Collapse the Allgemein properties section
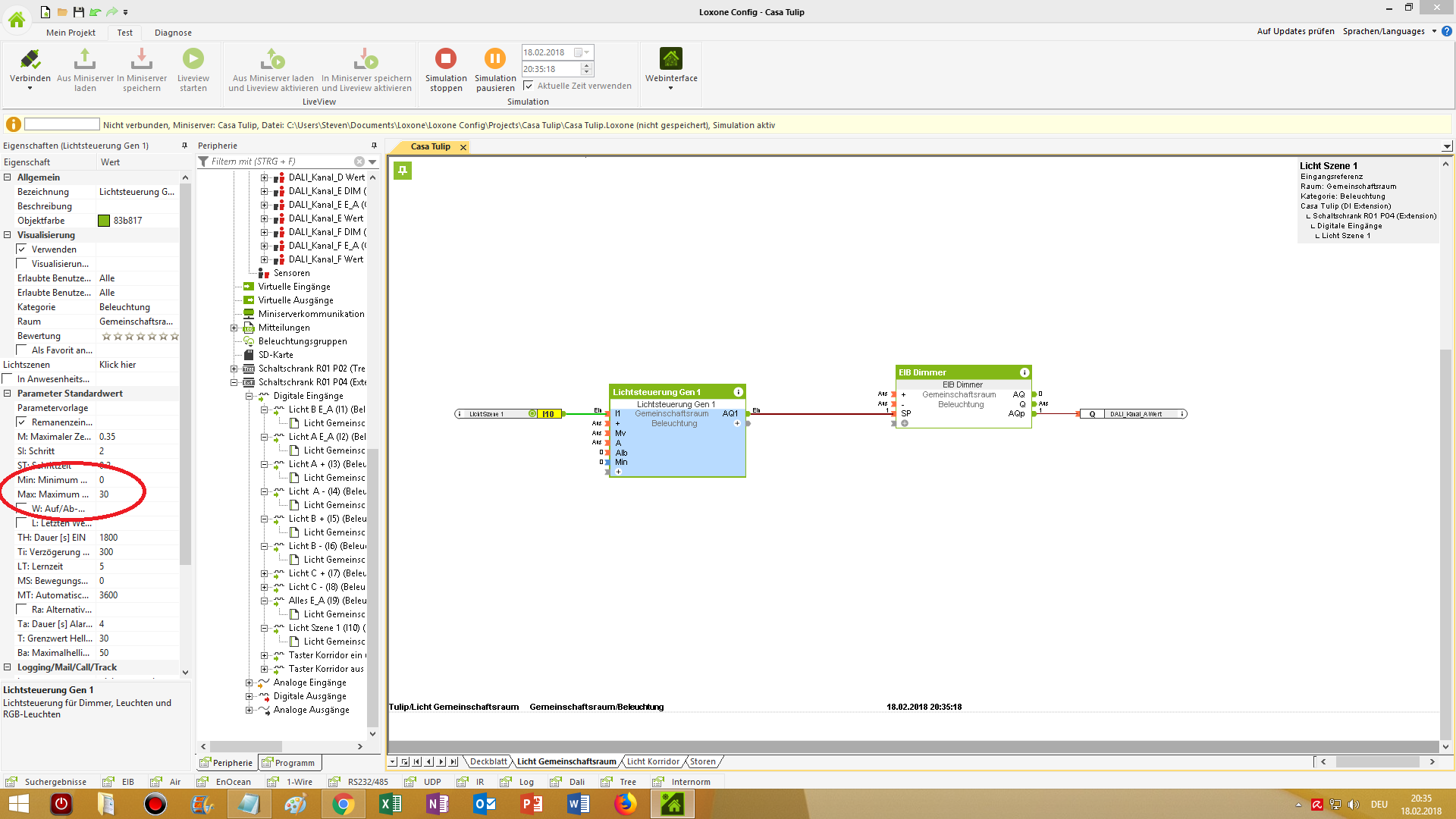The height and width of the screenshot is (819, 1456). click(x=8, y=177)
